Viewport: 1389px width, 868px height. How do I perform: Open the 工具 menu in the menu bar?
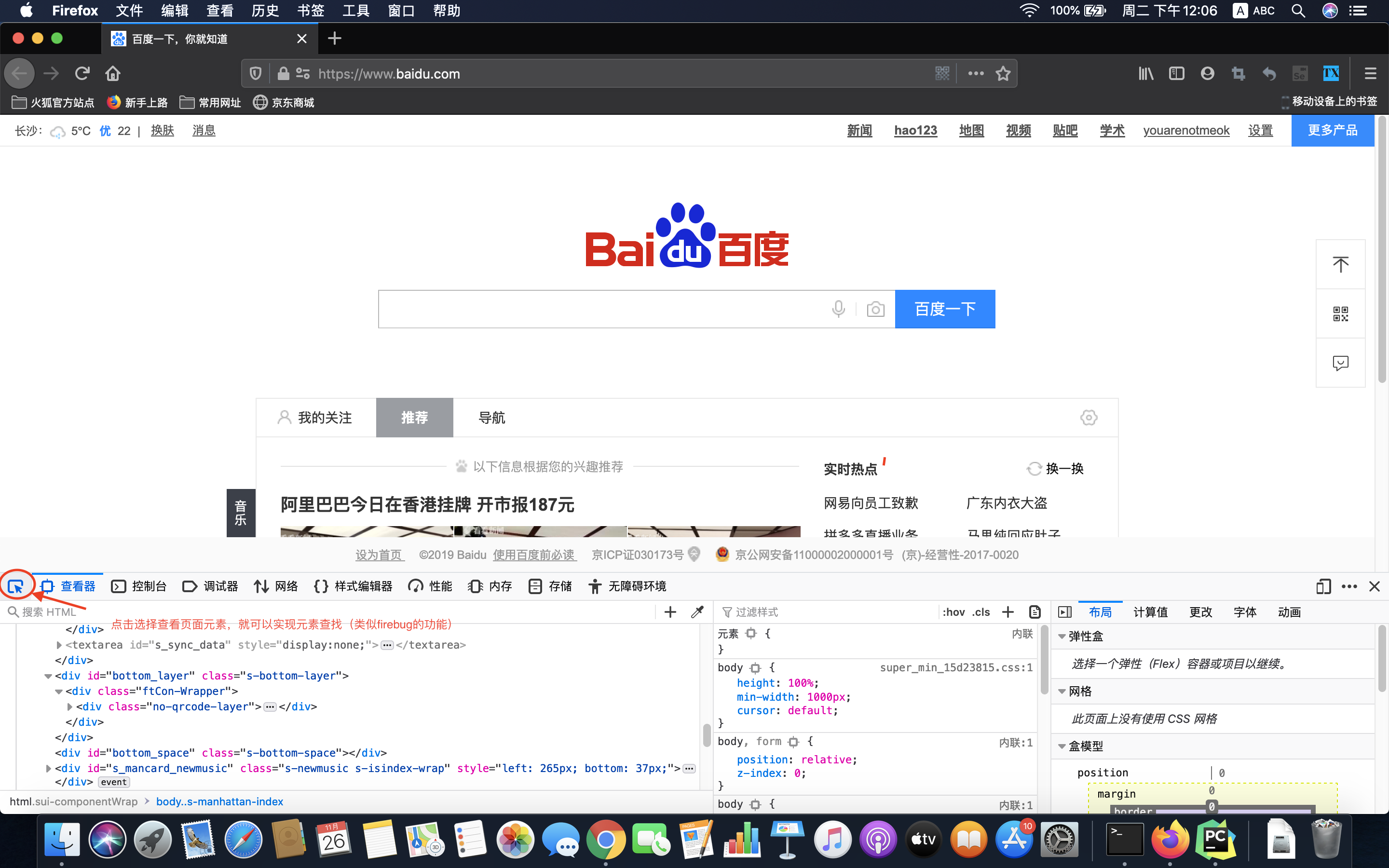click(354, 10)
